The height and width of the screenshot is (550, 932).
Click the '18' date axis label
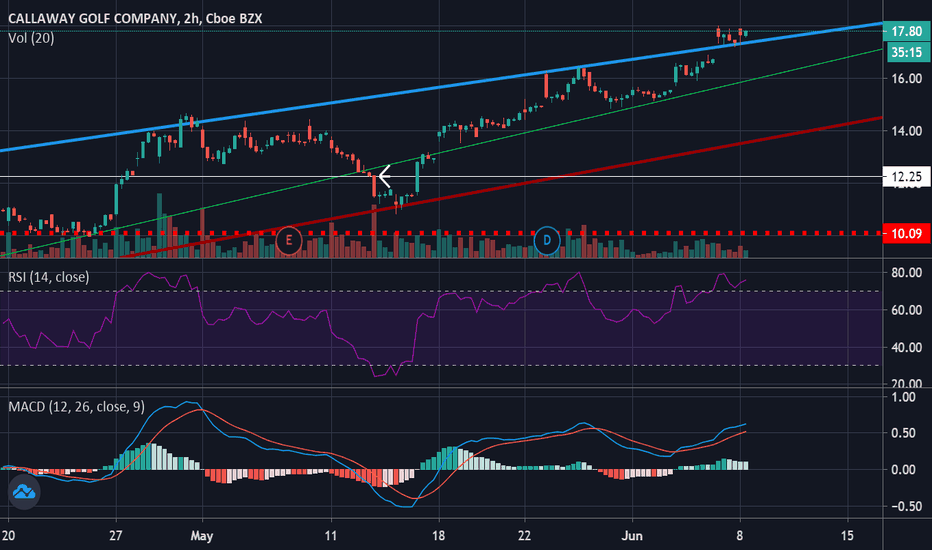click(x=438, y=536)
